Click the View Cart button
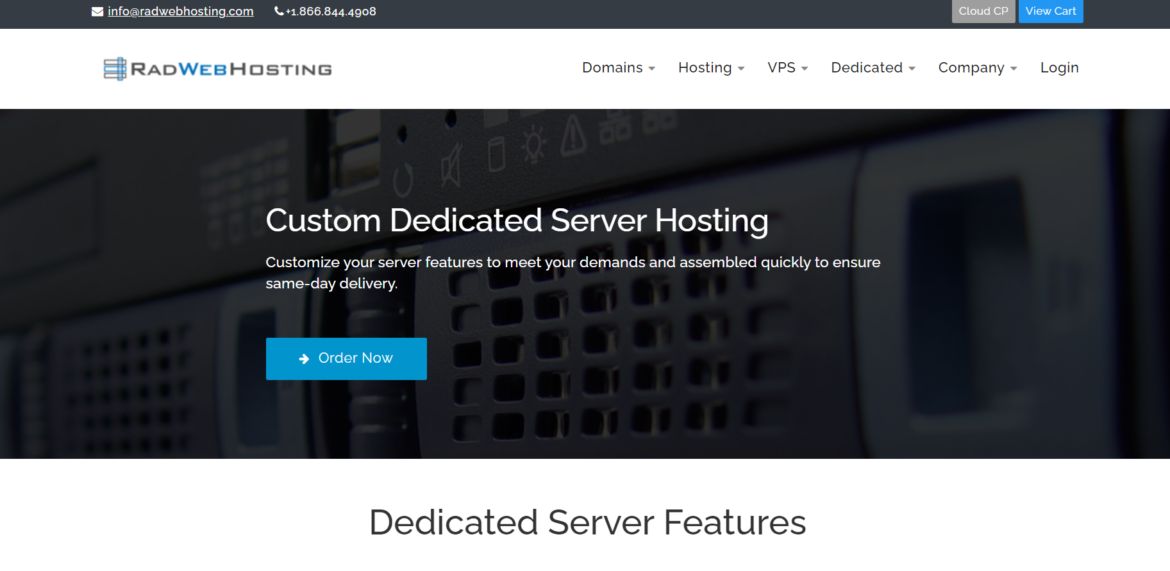1170x571 pixels. pyautogui.click(x=1051, y=11)
